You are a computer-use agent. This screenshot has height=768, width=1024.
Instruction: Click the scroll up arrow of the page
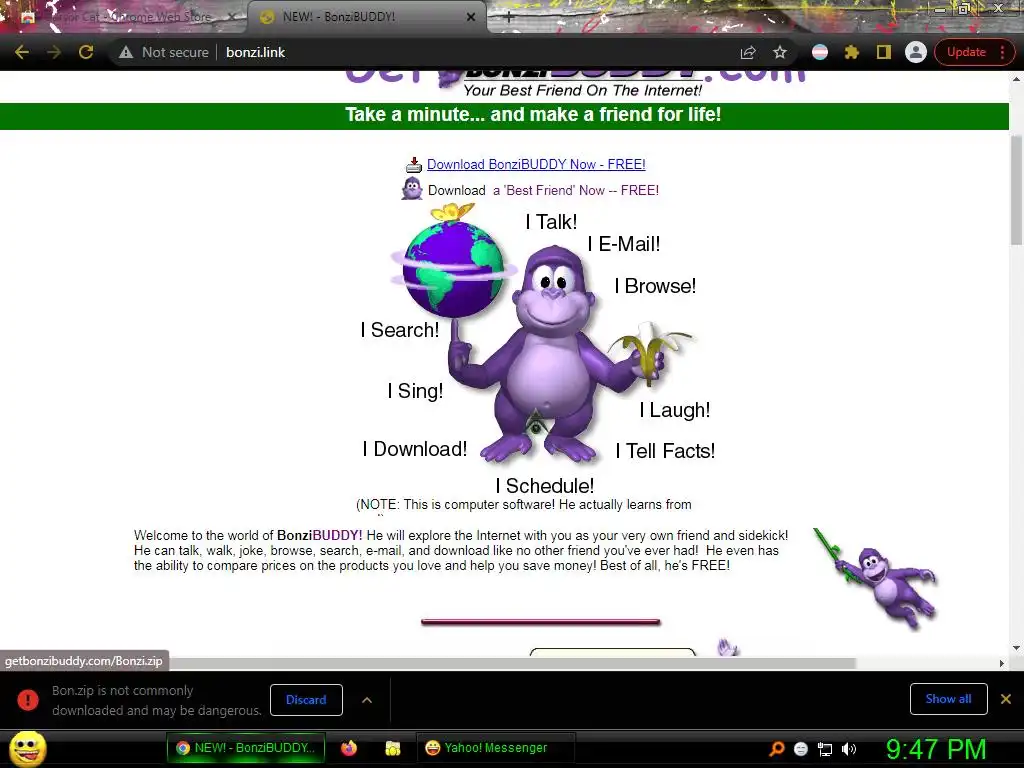click(x=1016, y=78)
